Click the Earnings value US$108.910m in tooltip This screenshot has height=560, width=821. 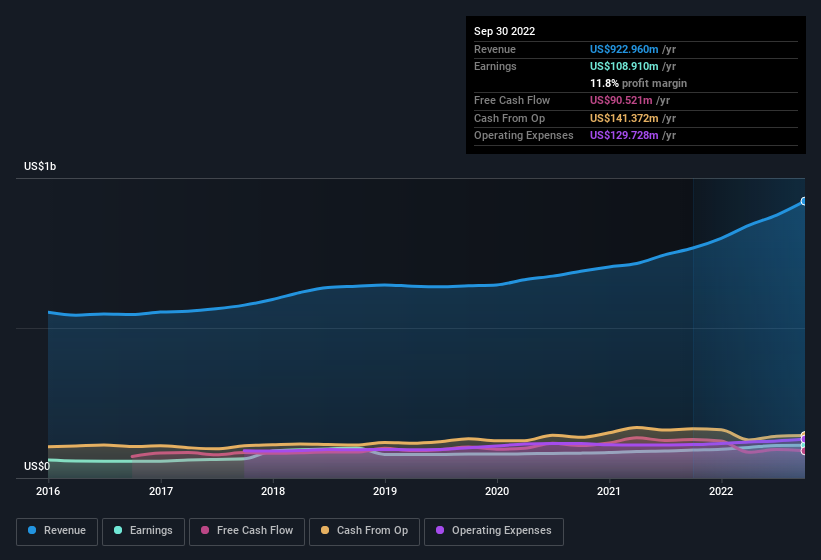point(624,66)
